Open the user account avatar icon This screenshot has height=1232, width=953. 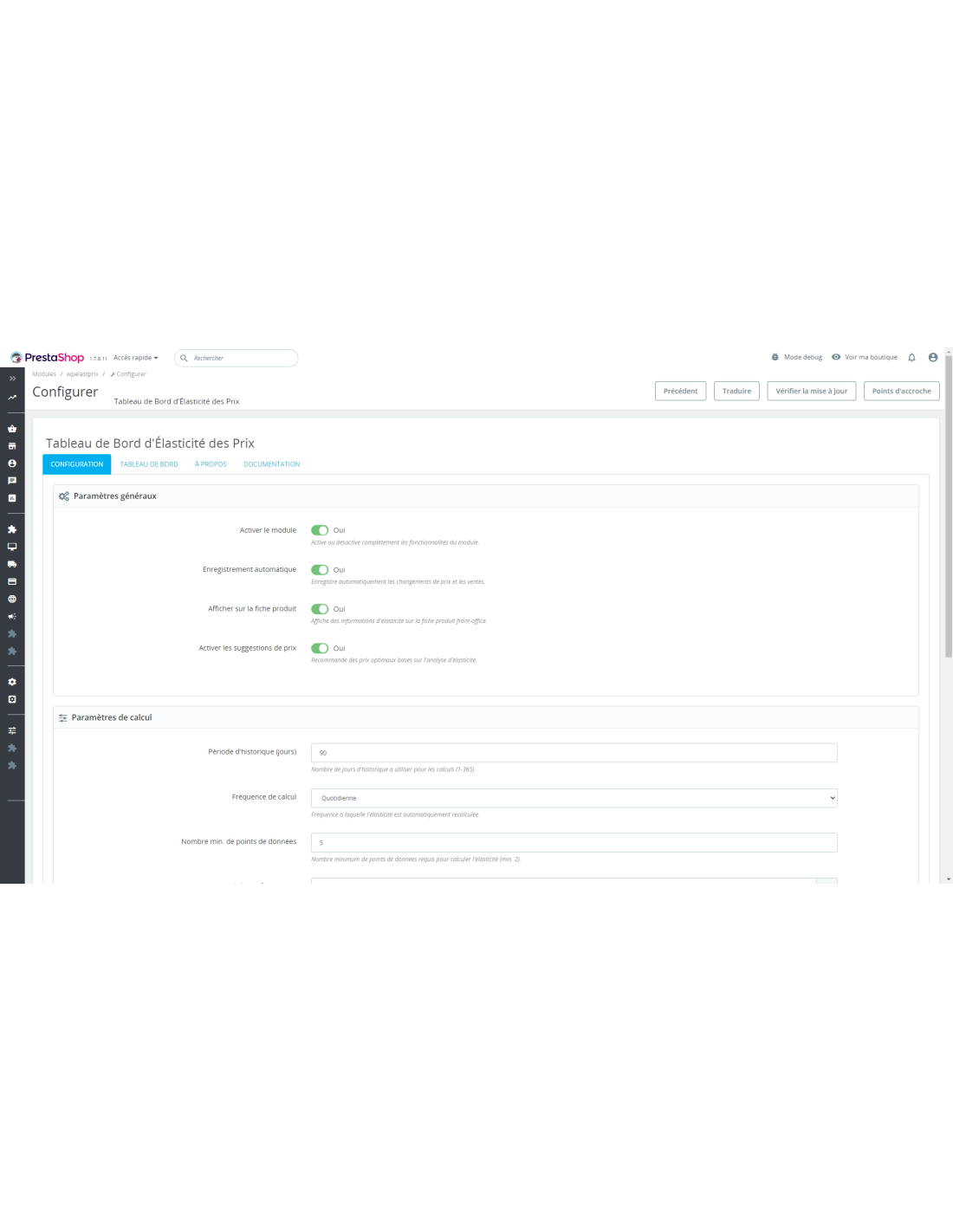933,357
